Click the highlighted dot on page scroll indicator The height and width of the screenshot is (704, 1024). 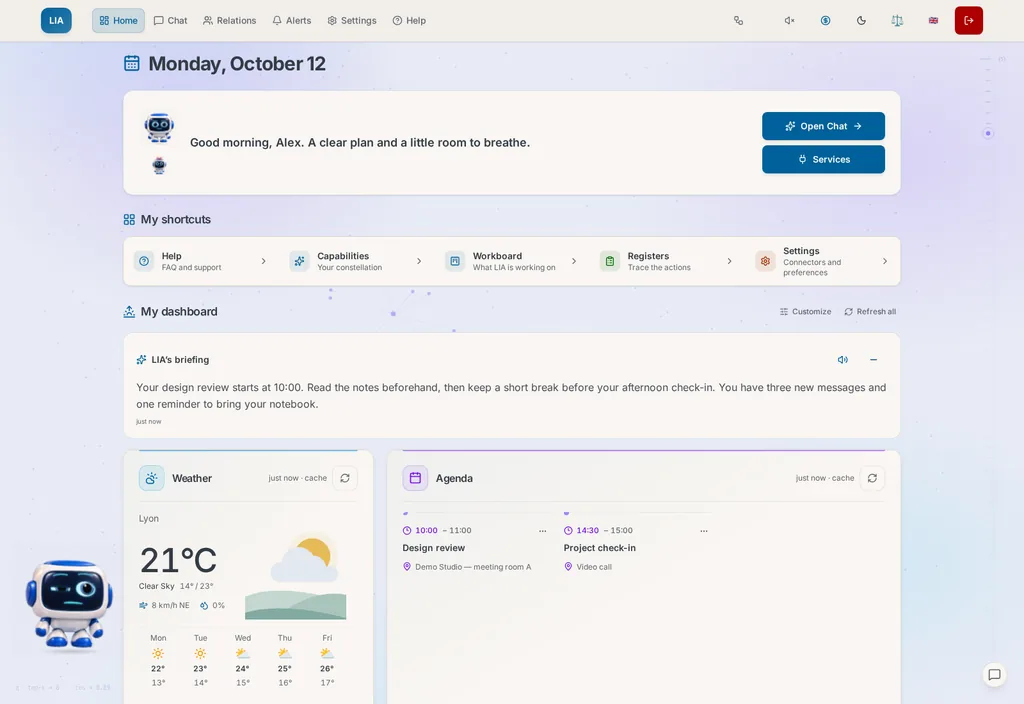(x=988, y=133)
